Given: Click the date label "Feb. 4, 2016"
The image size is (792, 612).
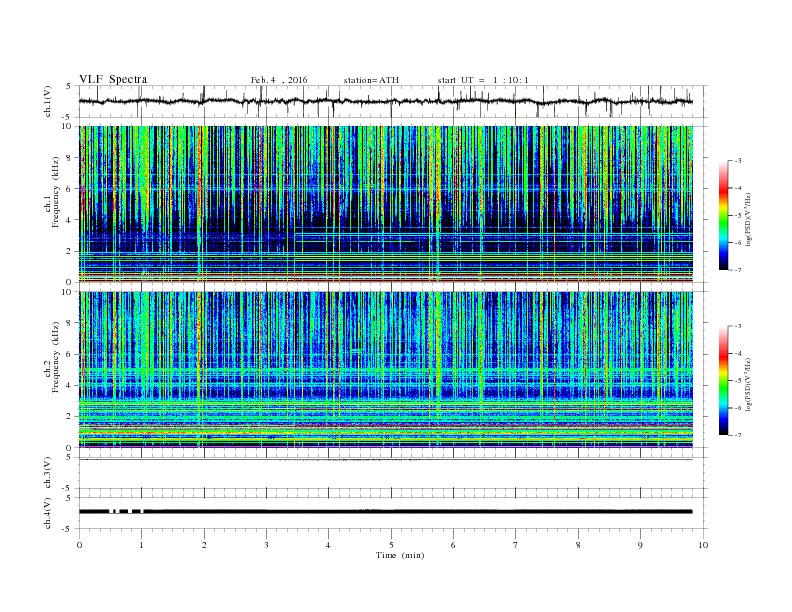Looking at the screenshot, I should point(279,80).
